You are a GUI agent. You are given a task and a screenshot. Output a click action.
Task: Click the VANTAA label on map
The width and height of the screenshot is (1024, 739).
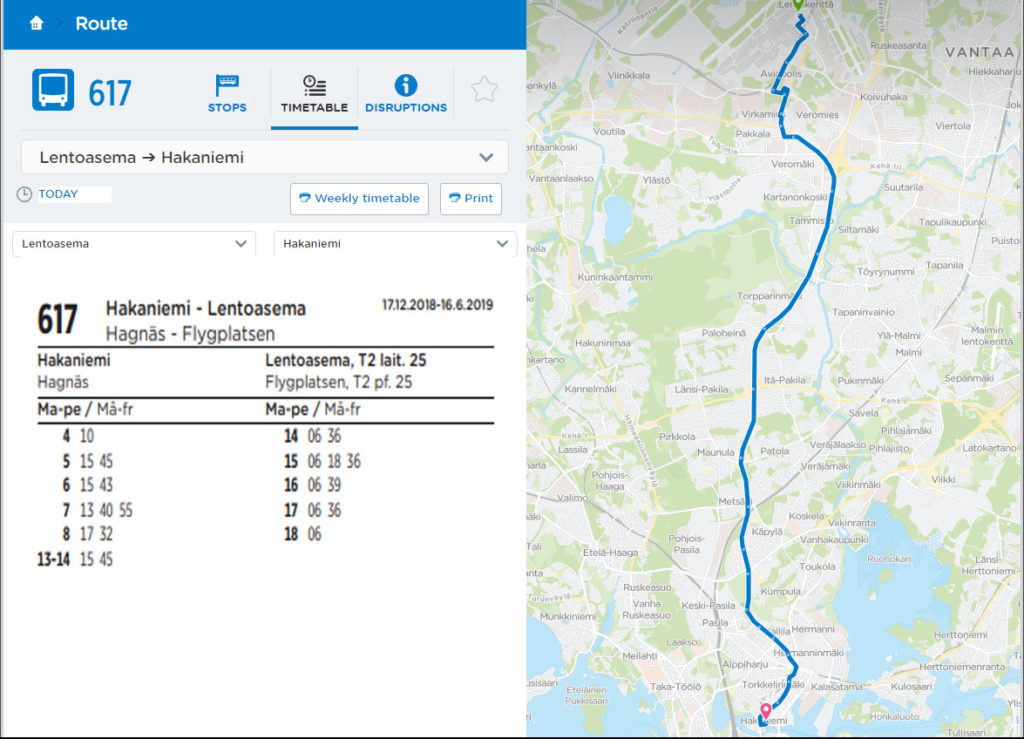(x=980, y=52)
